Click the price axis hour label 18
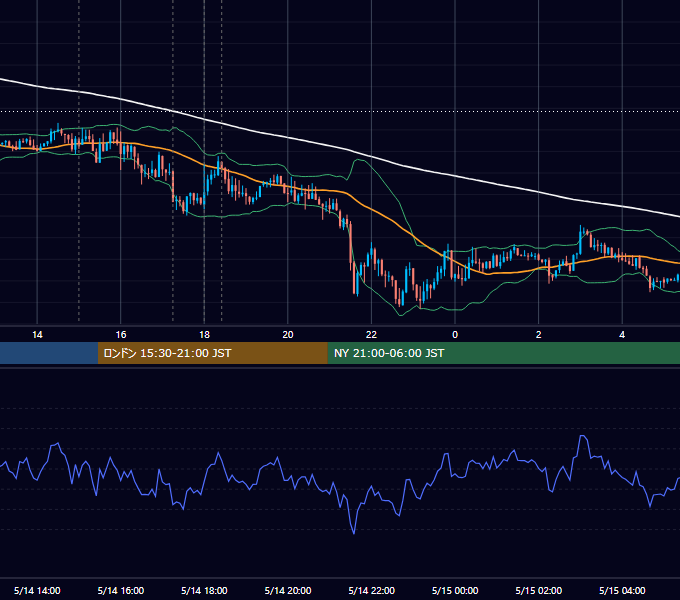 tap(204, 335)
